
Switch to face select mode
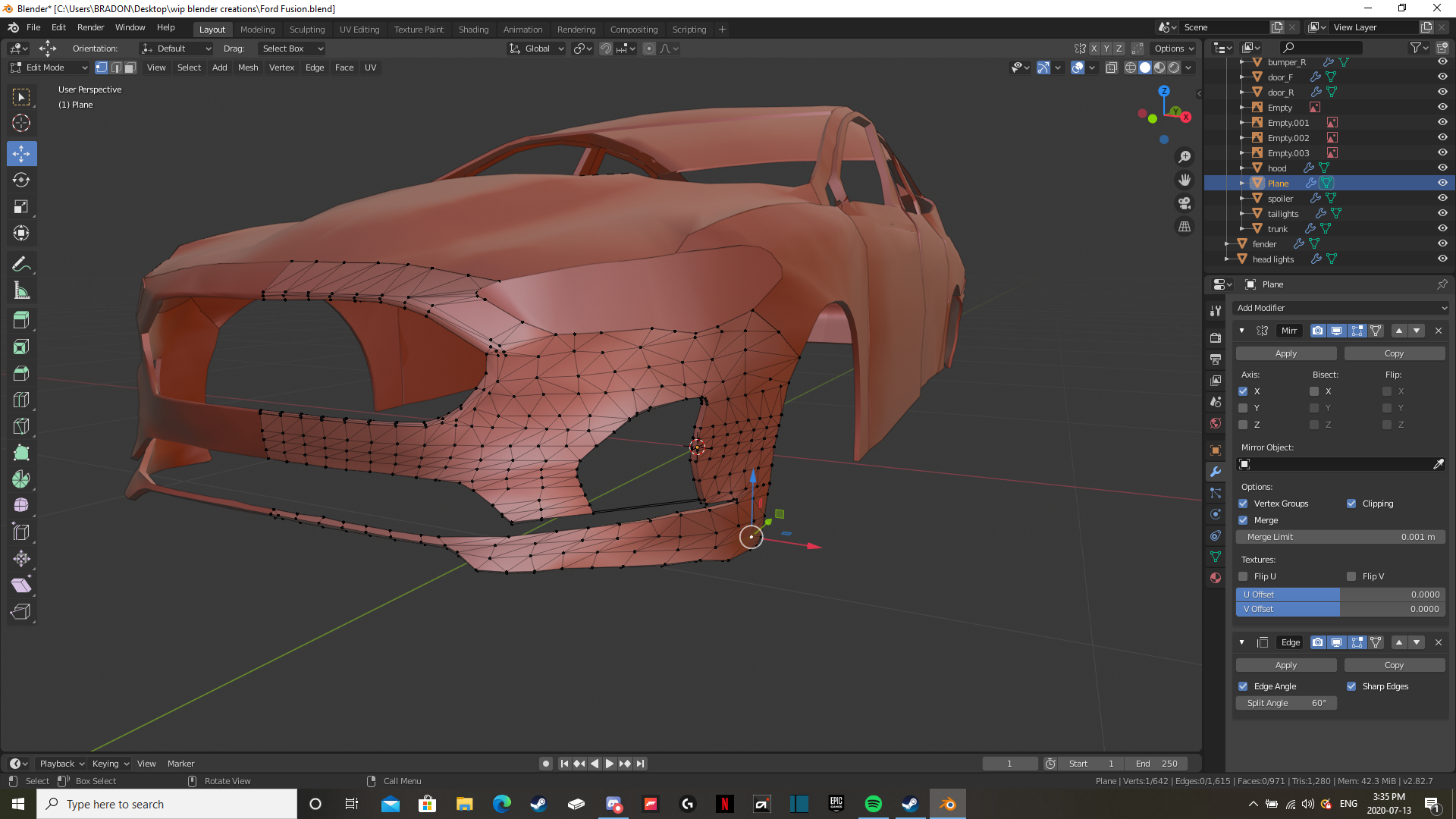click(130, 67)
